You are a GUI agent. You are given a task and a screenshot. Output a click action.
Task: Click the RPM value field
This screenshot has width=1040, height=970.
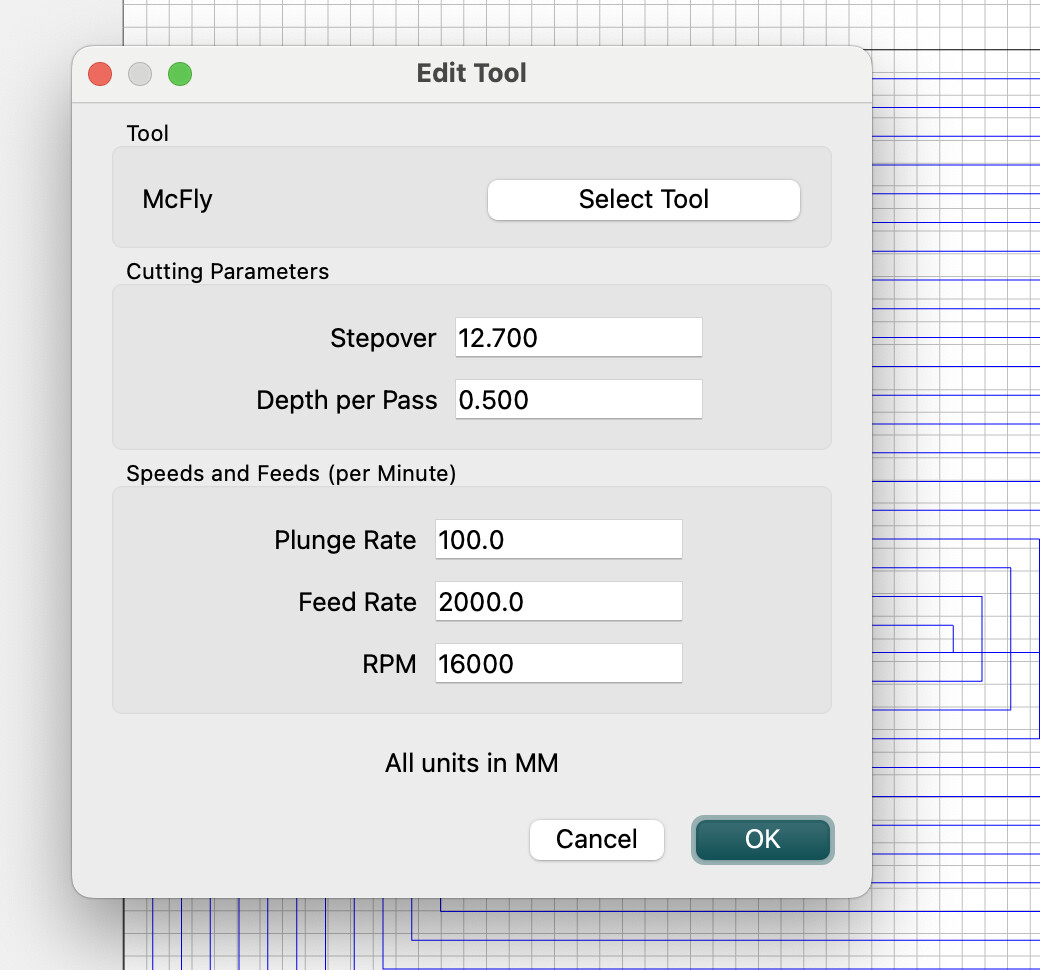[558, 664]
